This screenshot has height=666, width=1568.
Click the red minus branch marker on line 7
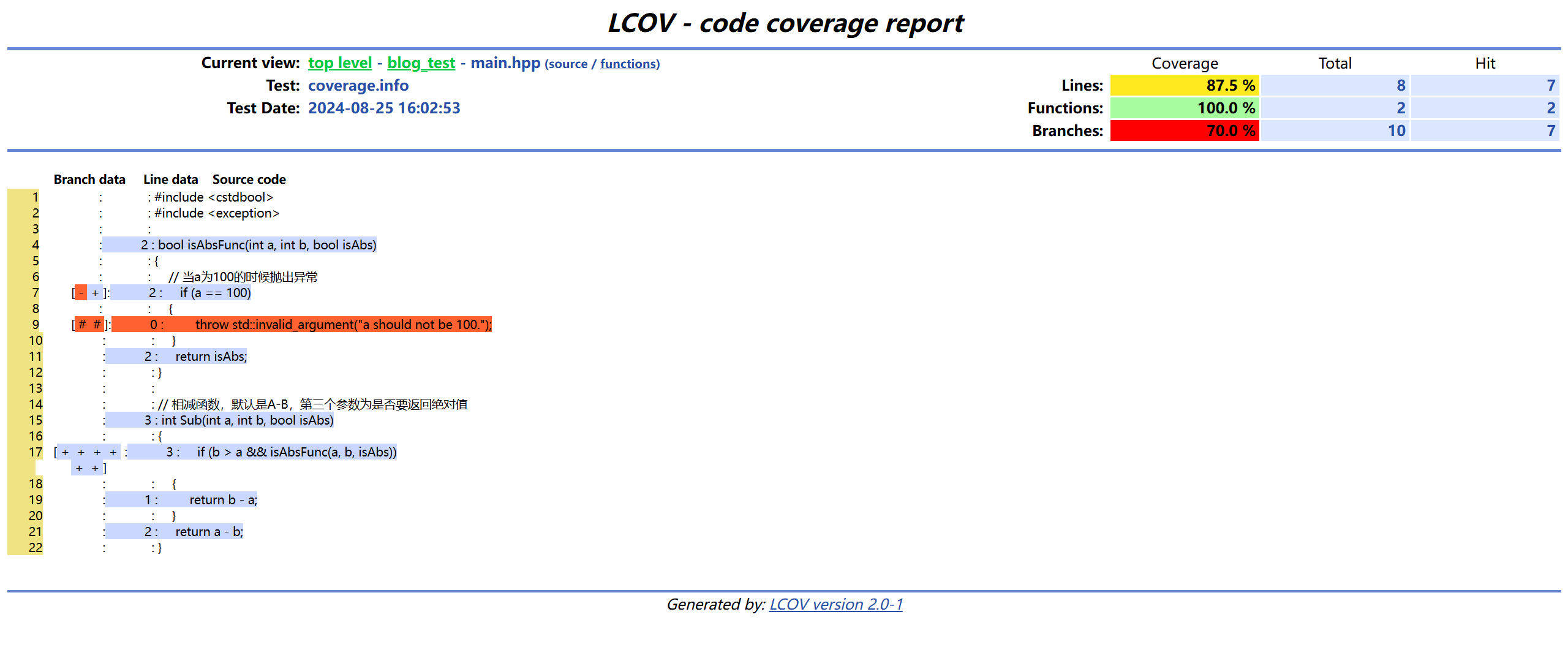80,293
